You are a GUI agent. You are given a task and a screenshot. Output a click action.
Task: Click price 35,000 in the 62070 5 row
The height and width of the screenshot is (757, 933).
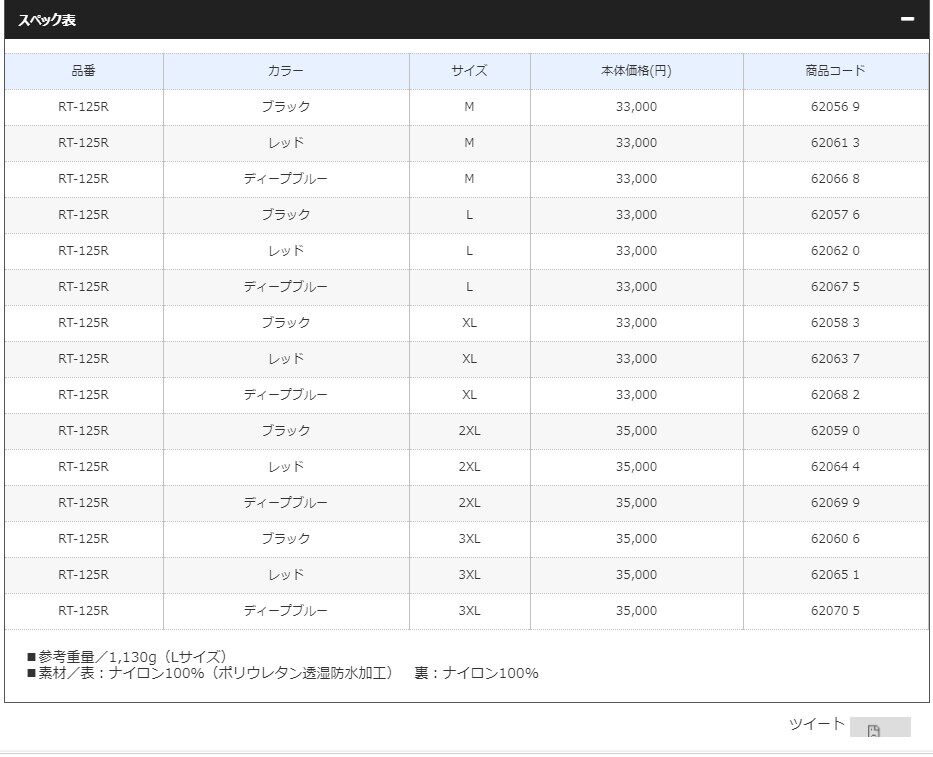tap(637, 611)
